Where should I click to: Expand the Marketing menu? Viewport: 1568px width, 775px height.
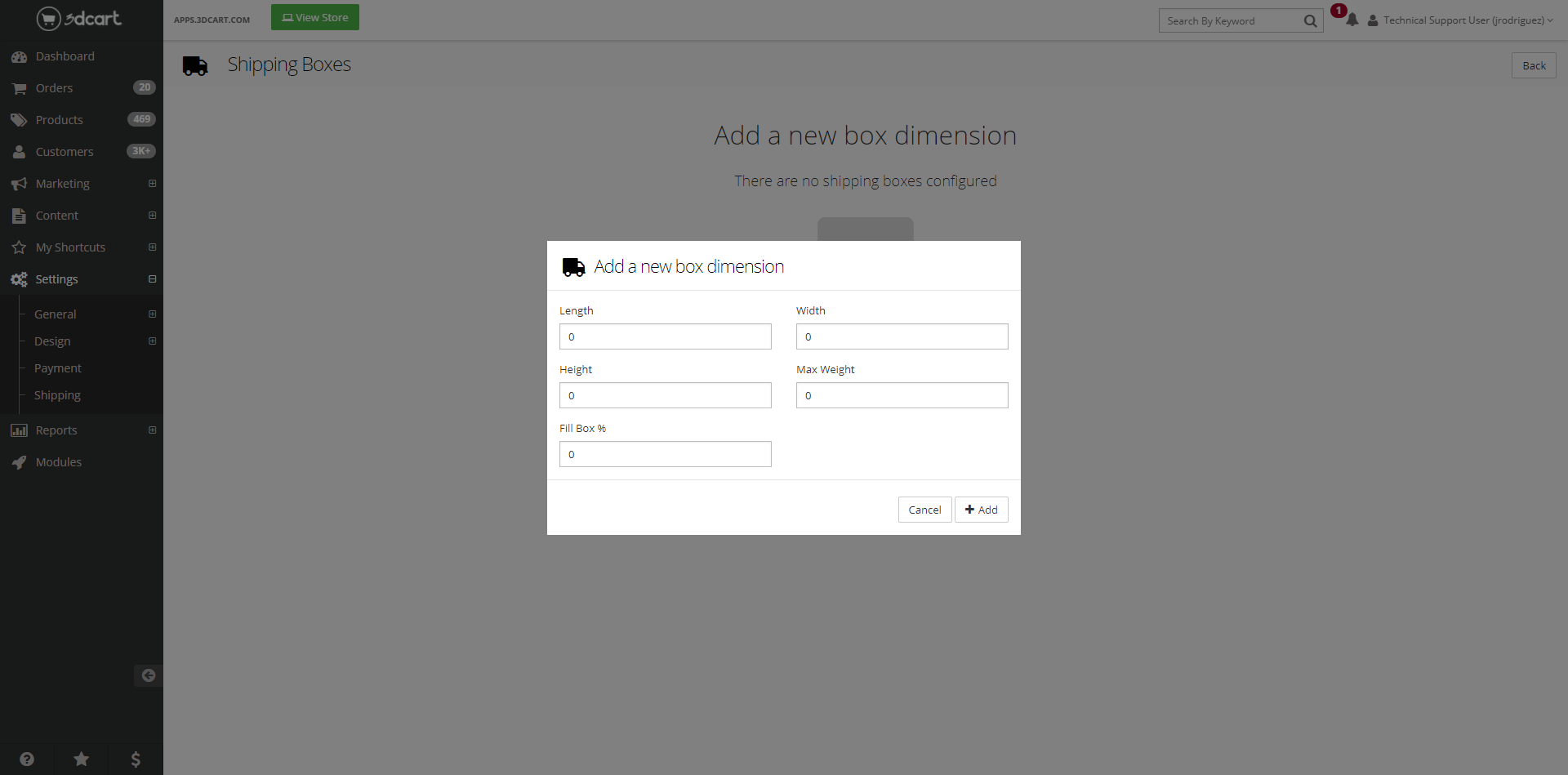[x=152, y=184]
